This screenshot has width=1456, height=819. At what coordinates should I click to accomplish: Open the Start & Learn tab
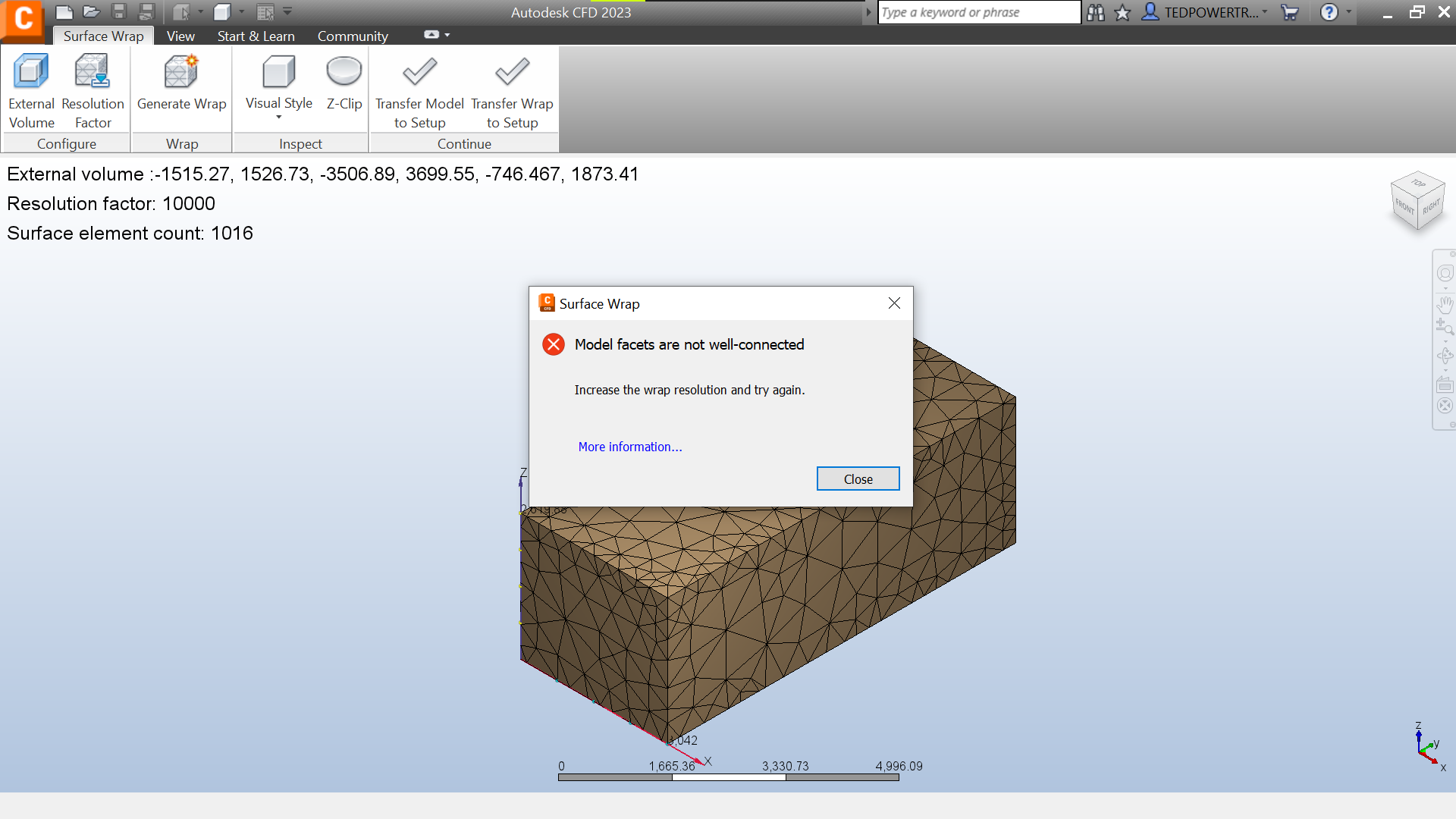tap(256, 36)
